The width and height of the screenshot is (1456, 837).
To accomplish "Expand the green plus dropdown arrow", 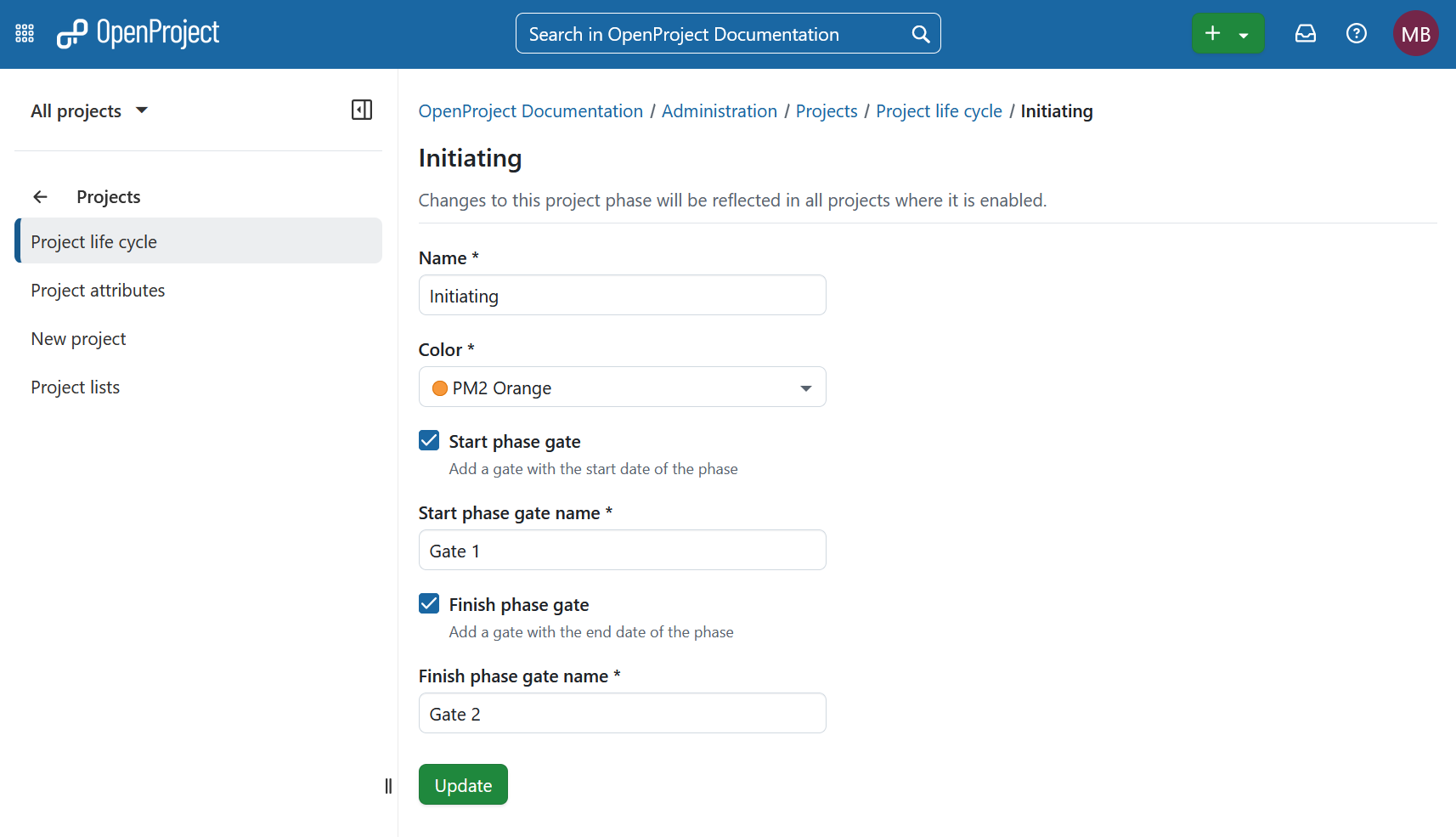I will 1244,33.
